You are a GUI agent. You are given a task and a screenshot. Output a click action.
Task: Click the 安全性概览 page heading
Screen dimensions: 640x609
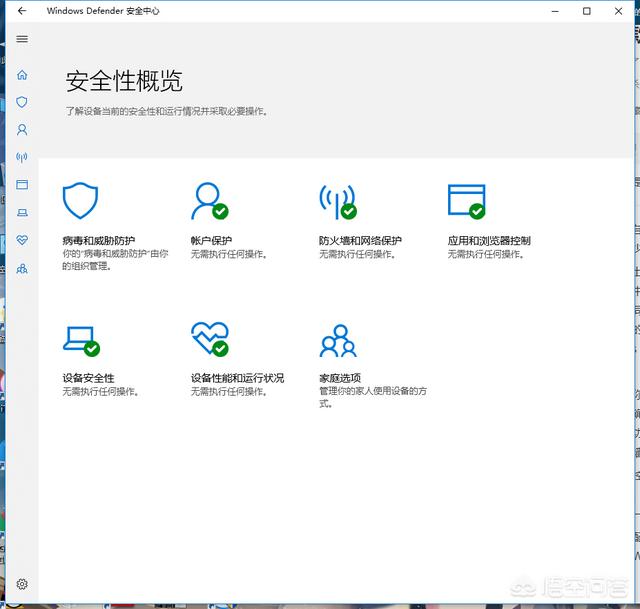(x=124, y=81)
